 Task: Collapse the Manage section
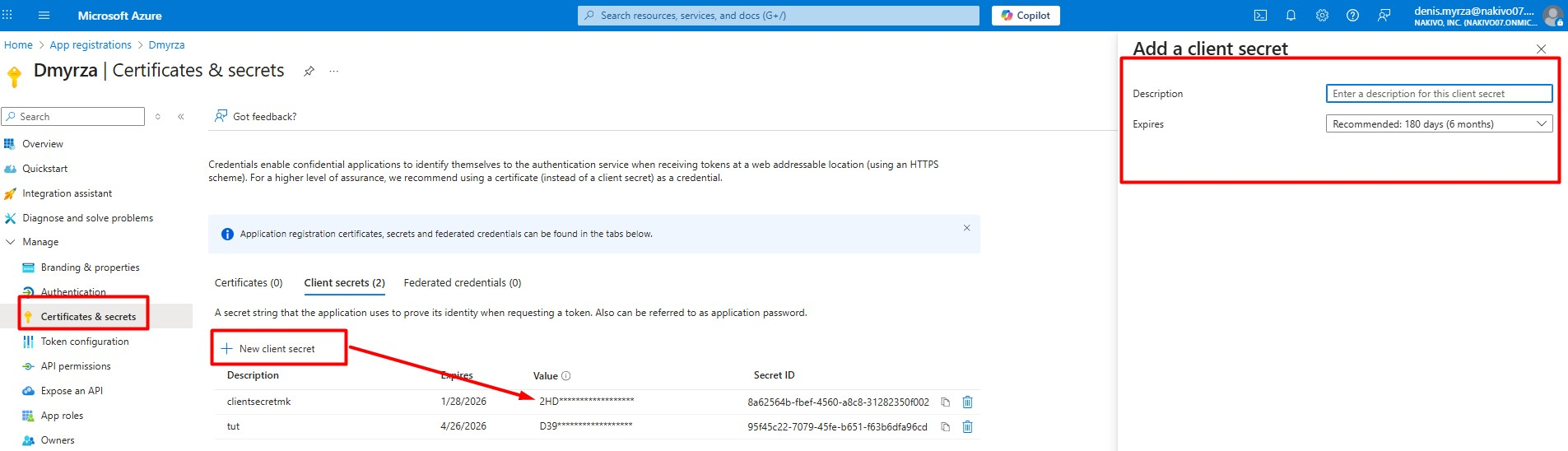point(11,242)
